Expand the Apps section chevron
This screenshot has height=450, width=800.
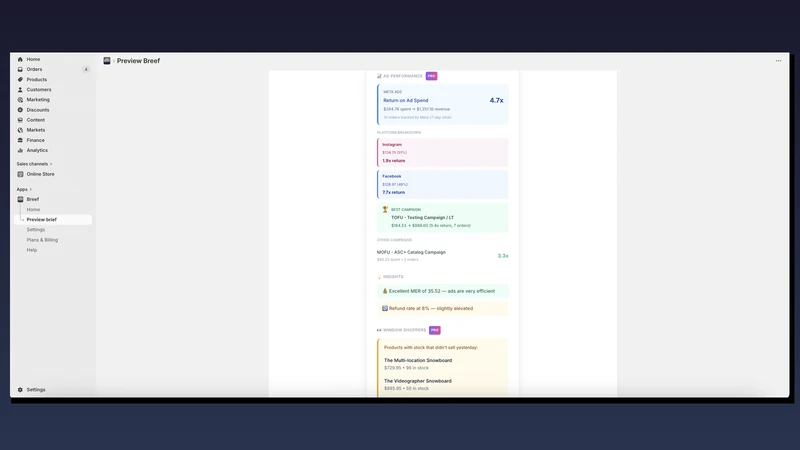click(31, 189)
